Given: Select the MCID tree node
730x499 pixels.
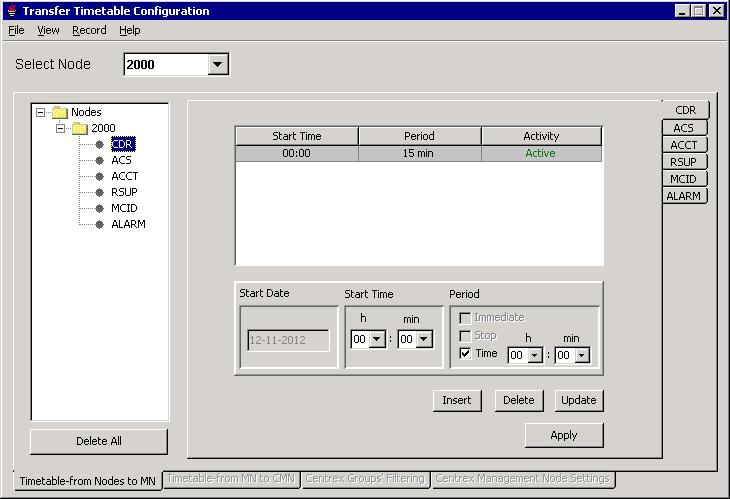Looking at the screenshot, I should (124, 208).
